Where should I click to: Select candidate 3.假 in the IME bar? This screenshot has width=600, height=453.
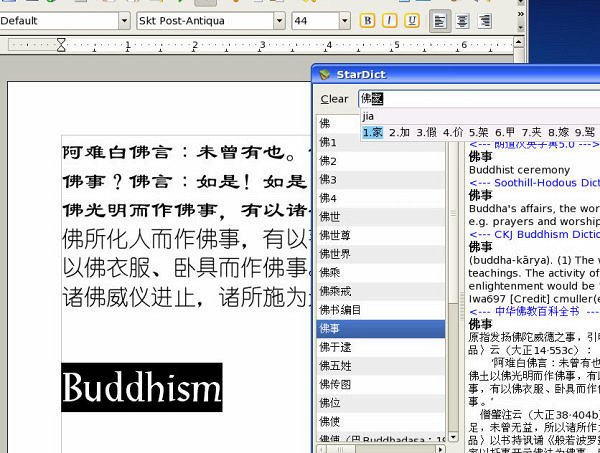point(426,132)
